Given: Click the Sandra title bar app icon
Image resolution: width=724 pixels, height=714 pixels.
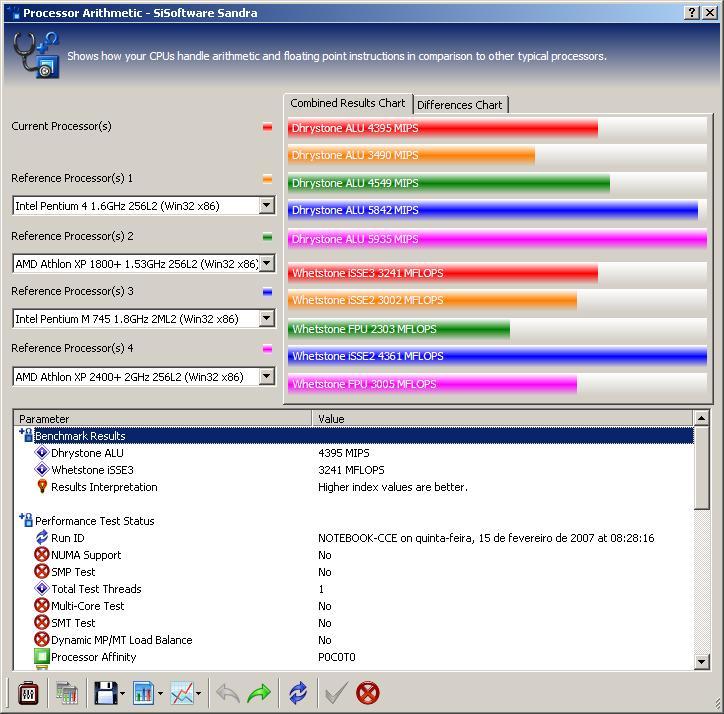Looking at the screenshot, I should pos(13,12).
